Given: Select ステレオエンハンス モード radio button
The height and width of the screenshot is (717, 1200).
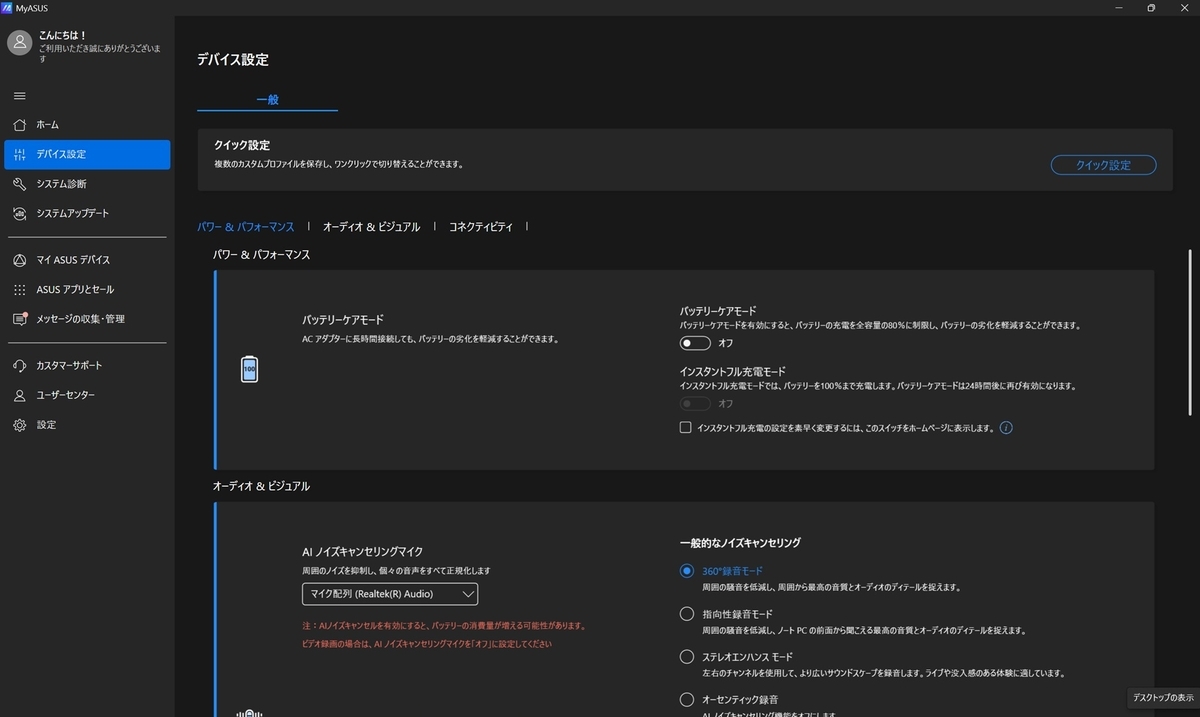Looking at the screenshot, I should pyautogui.click(x=686, y=657).
